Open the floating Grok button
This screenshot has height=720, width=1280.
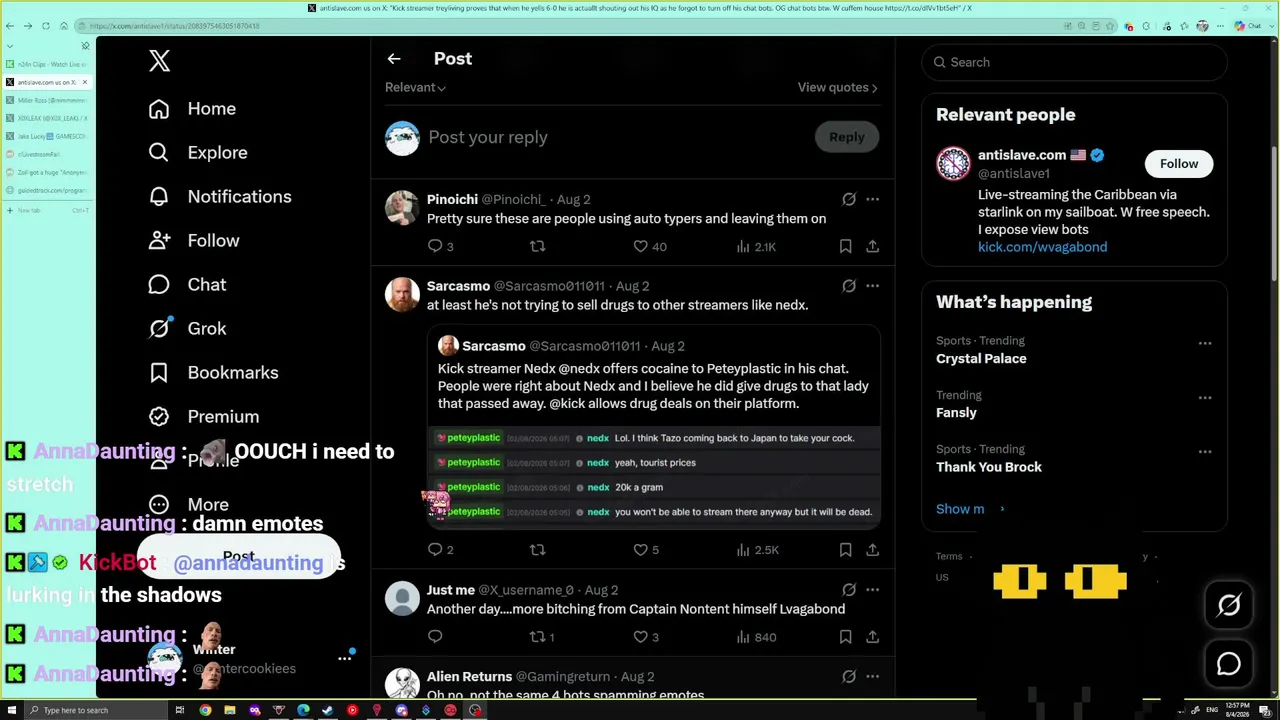(x=1228, y=605)
